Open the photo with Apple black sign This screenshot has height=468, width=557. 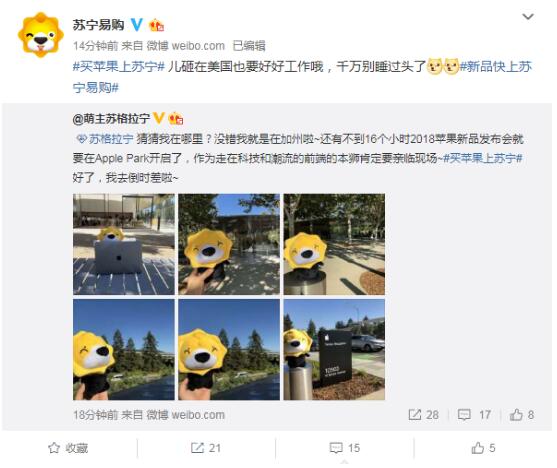pyautogui.click(x=334, y=349)
